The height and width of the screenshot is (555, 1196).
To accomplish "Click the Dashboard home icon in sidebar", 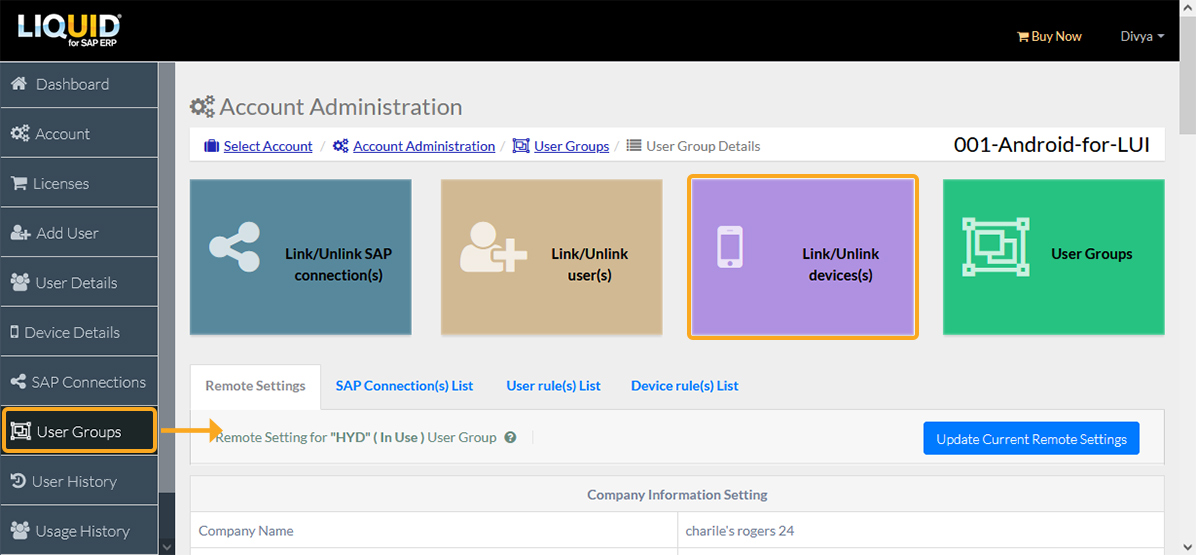I will 18,84.
